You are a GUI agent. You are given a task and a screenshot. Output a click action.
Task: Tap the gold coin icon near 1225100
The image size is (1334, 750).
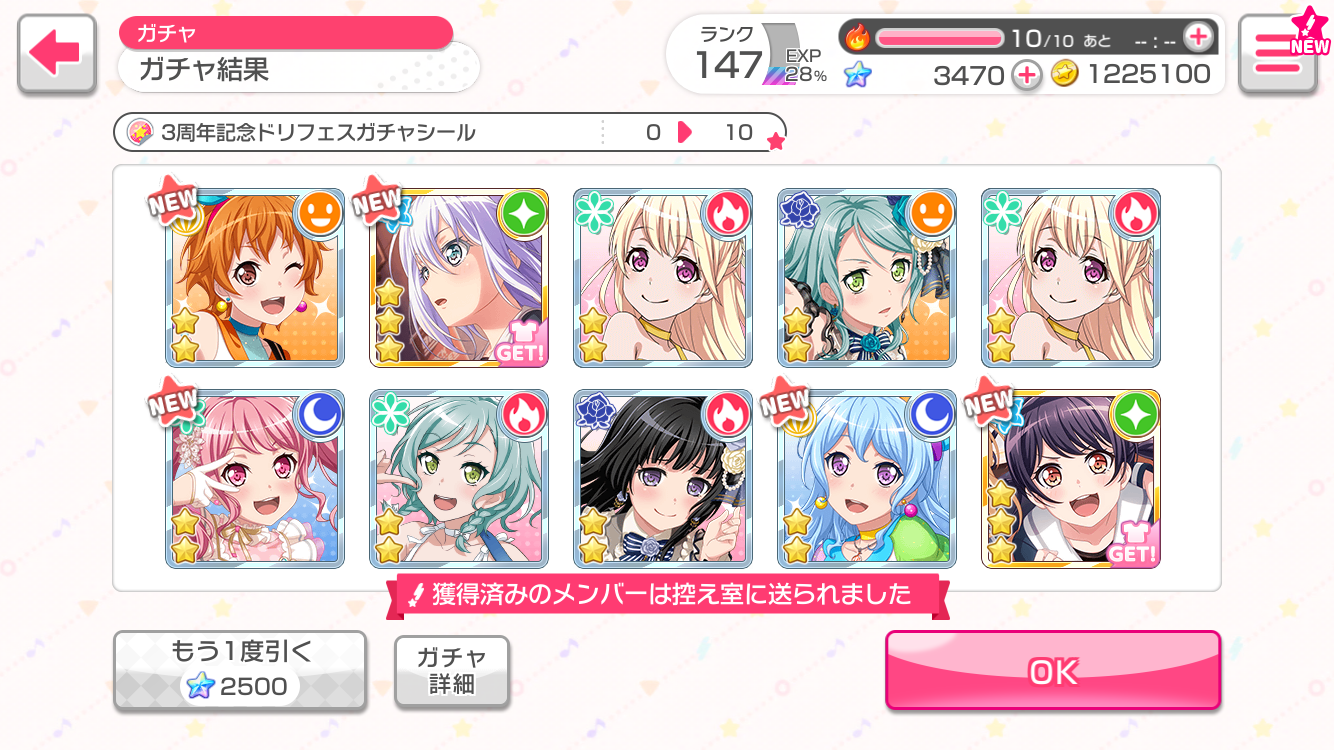click(1065, 74)
